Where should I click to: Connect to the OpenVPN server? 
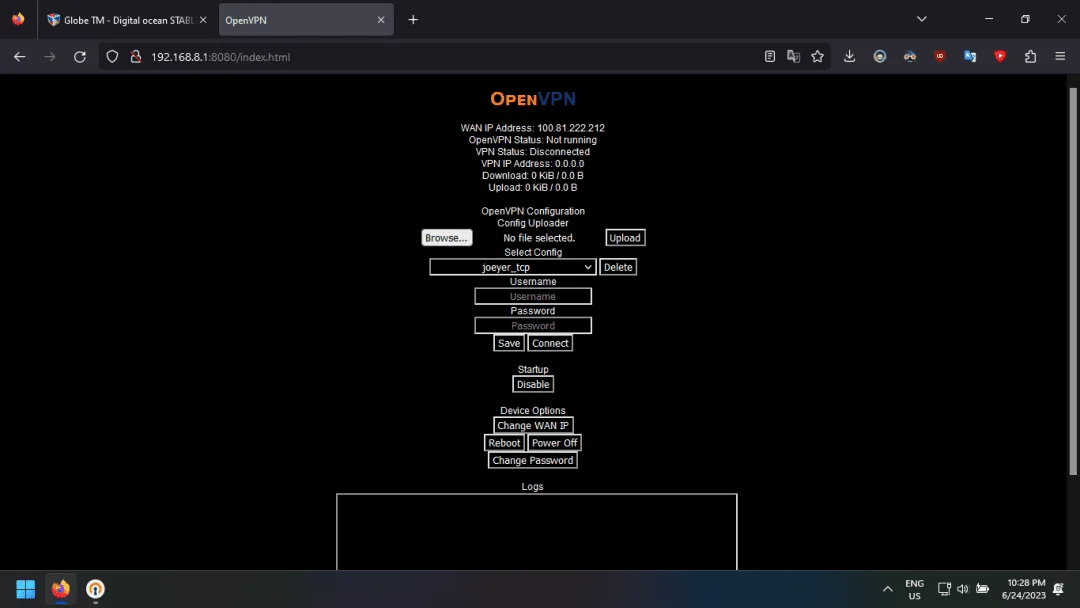click(550, 343)
